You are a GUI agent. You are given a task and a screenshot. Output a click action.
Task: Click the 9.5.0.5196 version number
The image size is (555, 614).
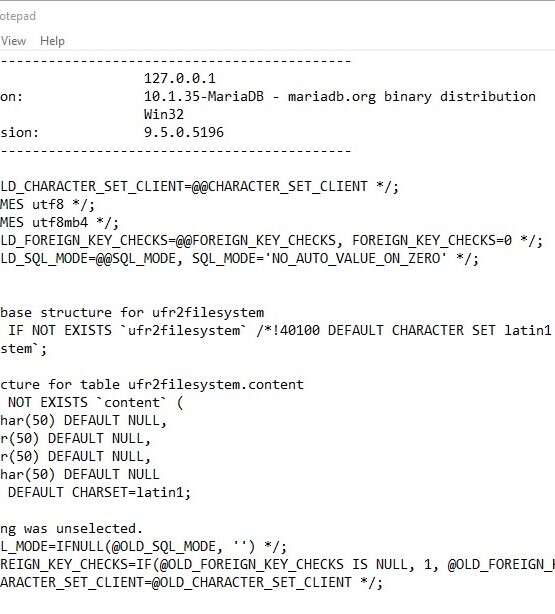tap(184, 132)
